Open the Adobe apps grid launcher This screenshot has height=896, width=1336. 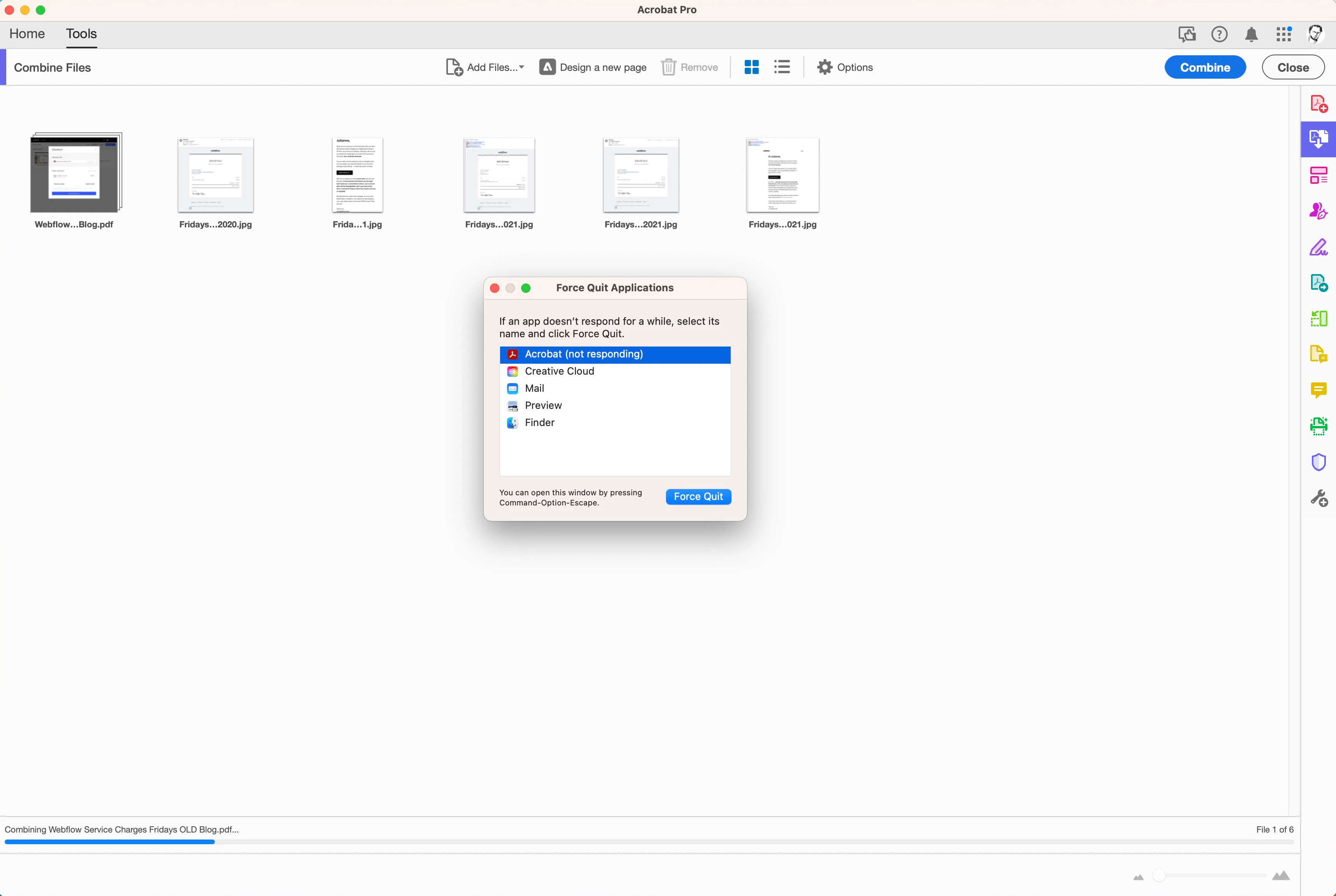[x=1283, y=34]
